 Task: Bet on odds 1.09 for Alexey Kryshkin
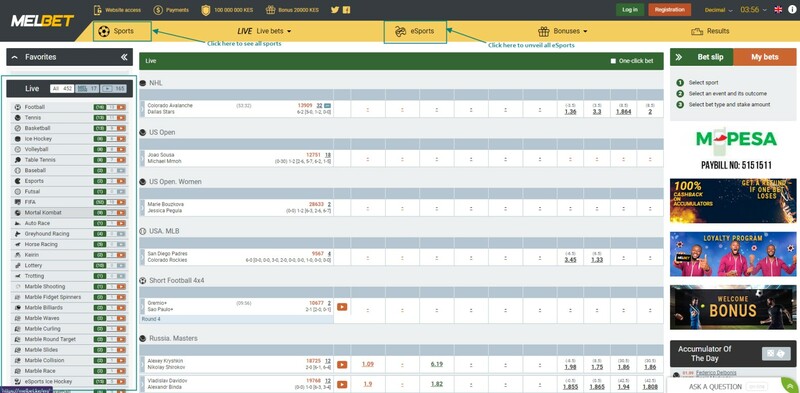(x=367, y=364)
